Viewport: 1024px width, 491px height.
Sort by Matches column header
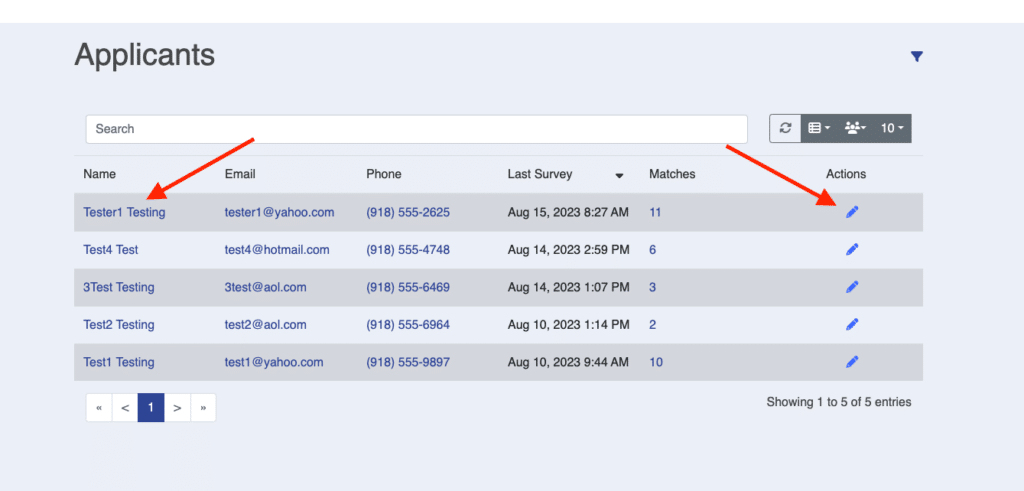pos(671,174)
